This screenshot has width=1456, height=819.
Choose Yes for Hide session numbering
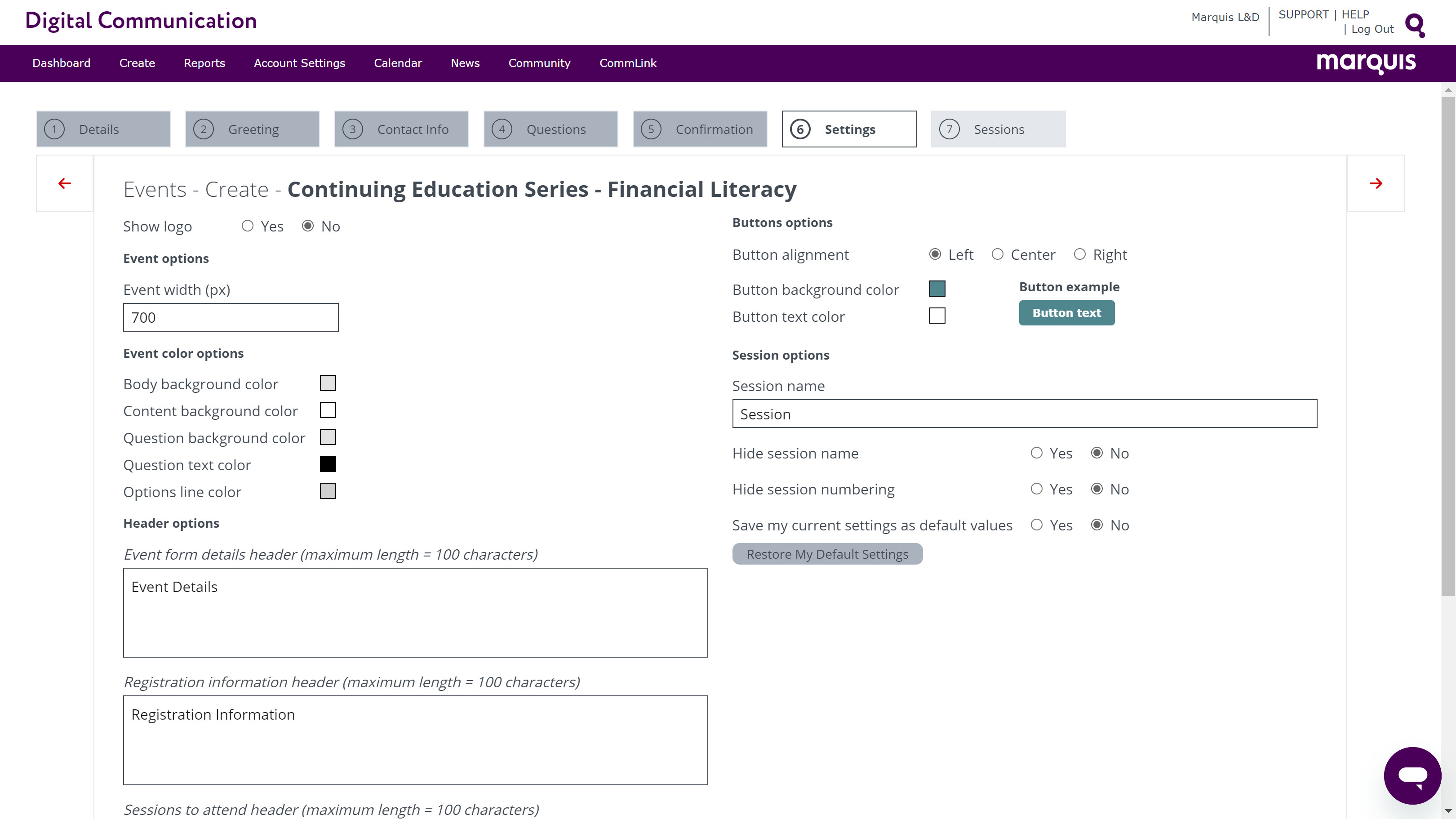[x=1036, y=489]
